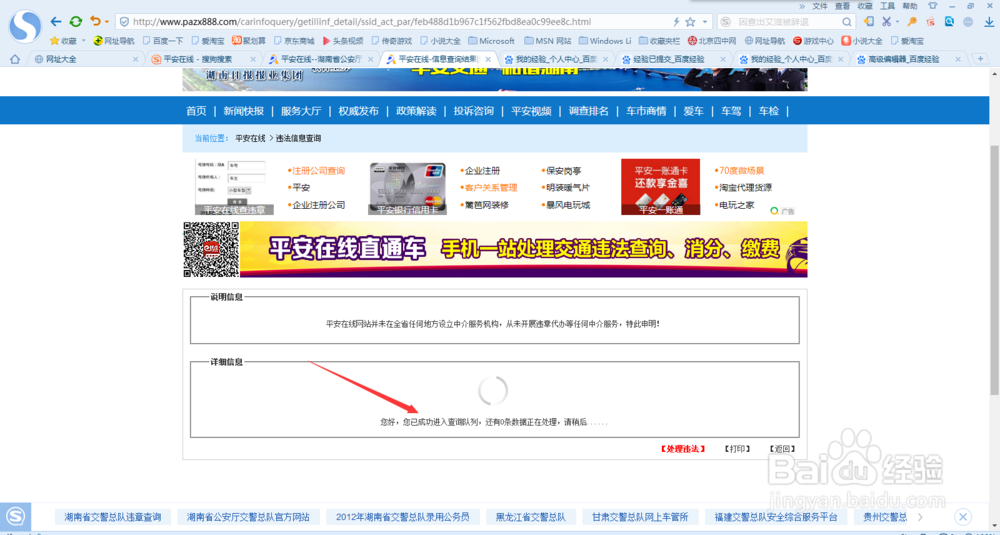Image resolution: width=1000 pixels, height=535 pixels.
Task: Click the scissors screenshot icon
Action: pyautogui.click(x=886, y=21)
